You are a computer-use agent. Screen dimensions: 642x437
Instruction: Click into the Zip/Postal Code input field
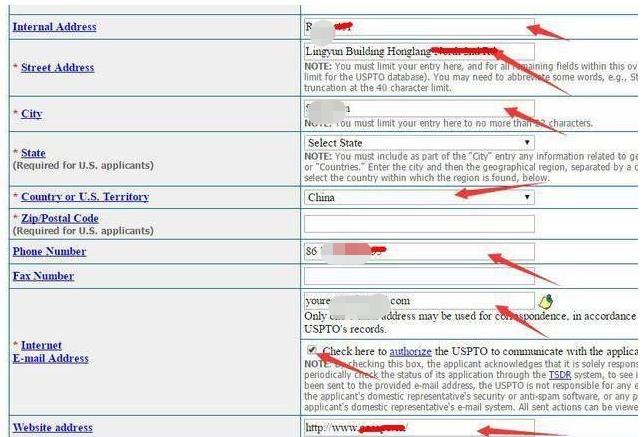(x=419, y=224)
